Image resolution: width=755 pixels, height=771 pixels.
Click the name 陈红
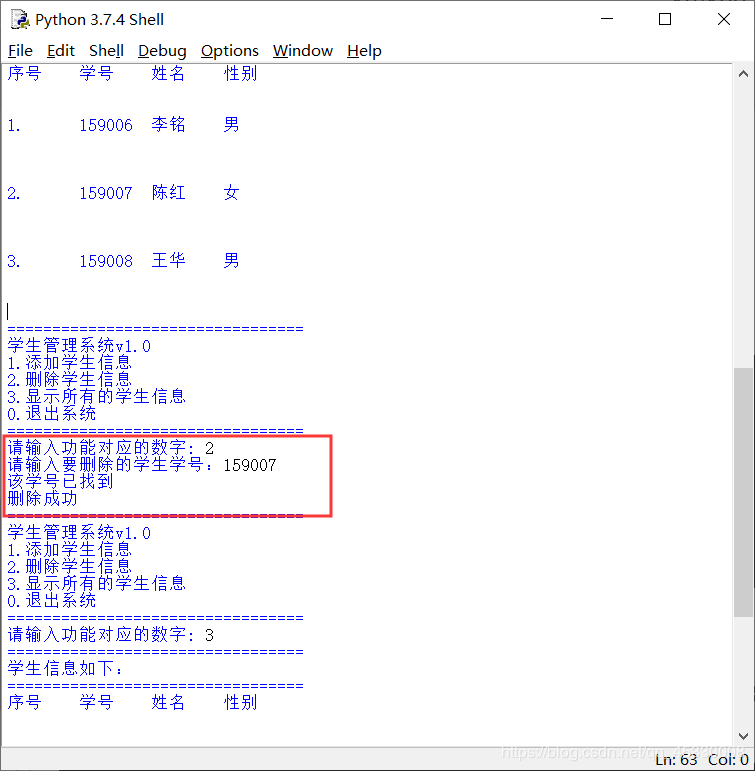(x=168, y=192)
